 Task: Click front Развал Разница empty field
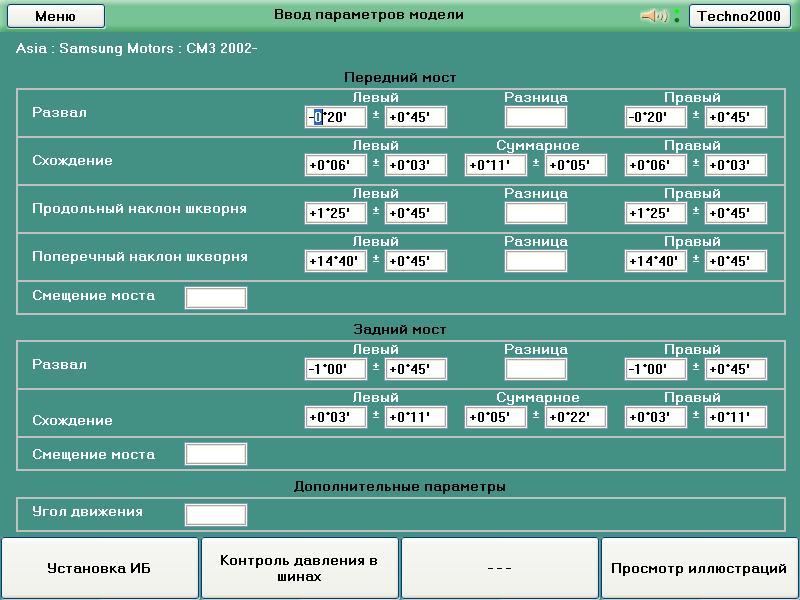536,117
